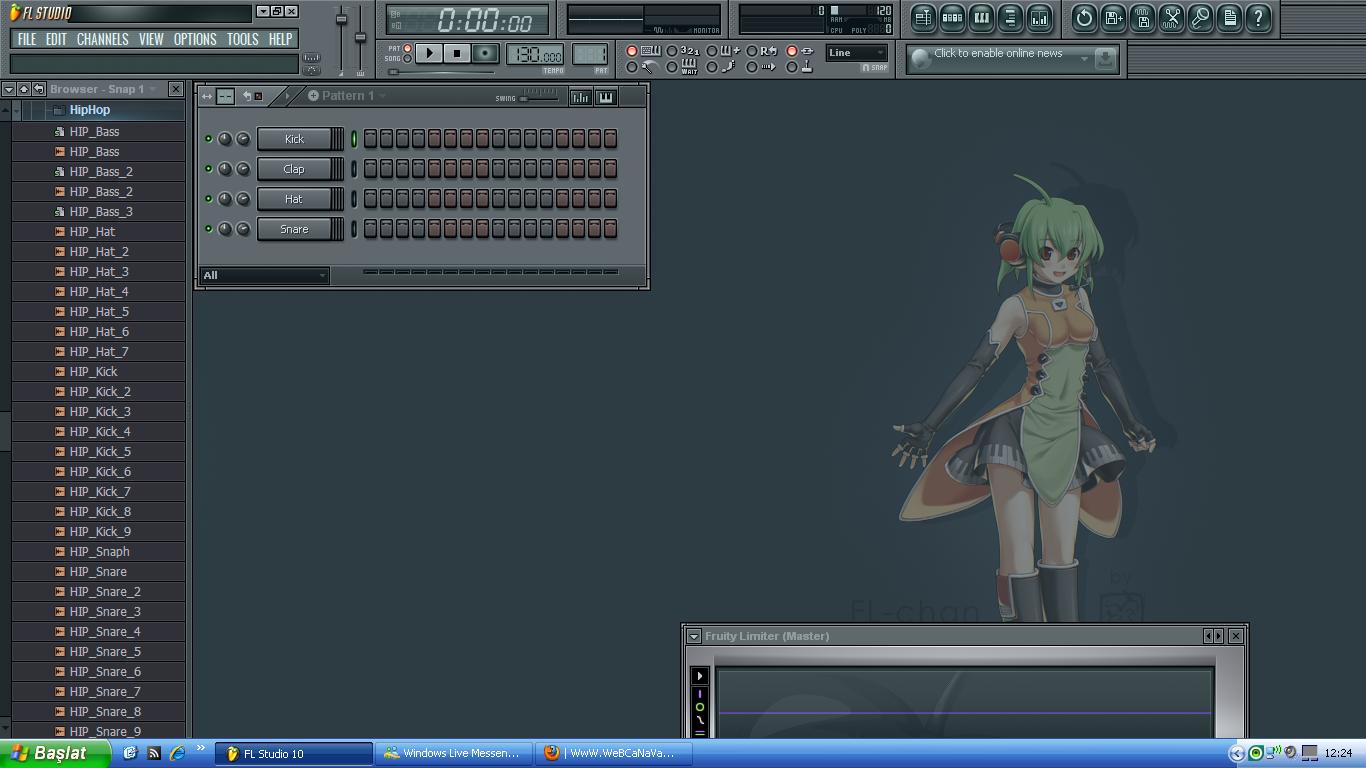1366x768 pixels.
Task: Open the Piano Roll toolbar icon
Action: (981, 18)
